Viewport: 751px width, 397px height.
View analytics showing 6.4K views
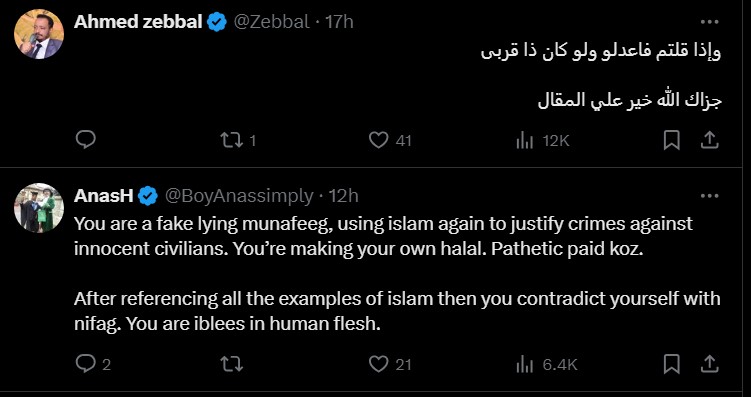coord(546,365)
